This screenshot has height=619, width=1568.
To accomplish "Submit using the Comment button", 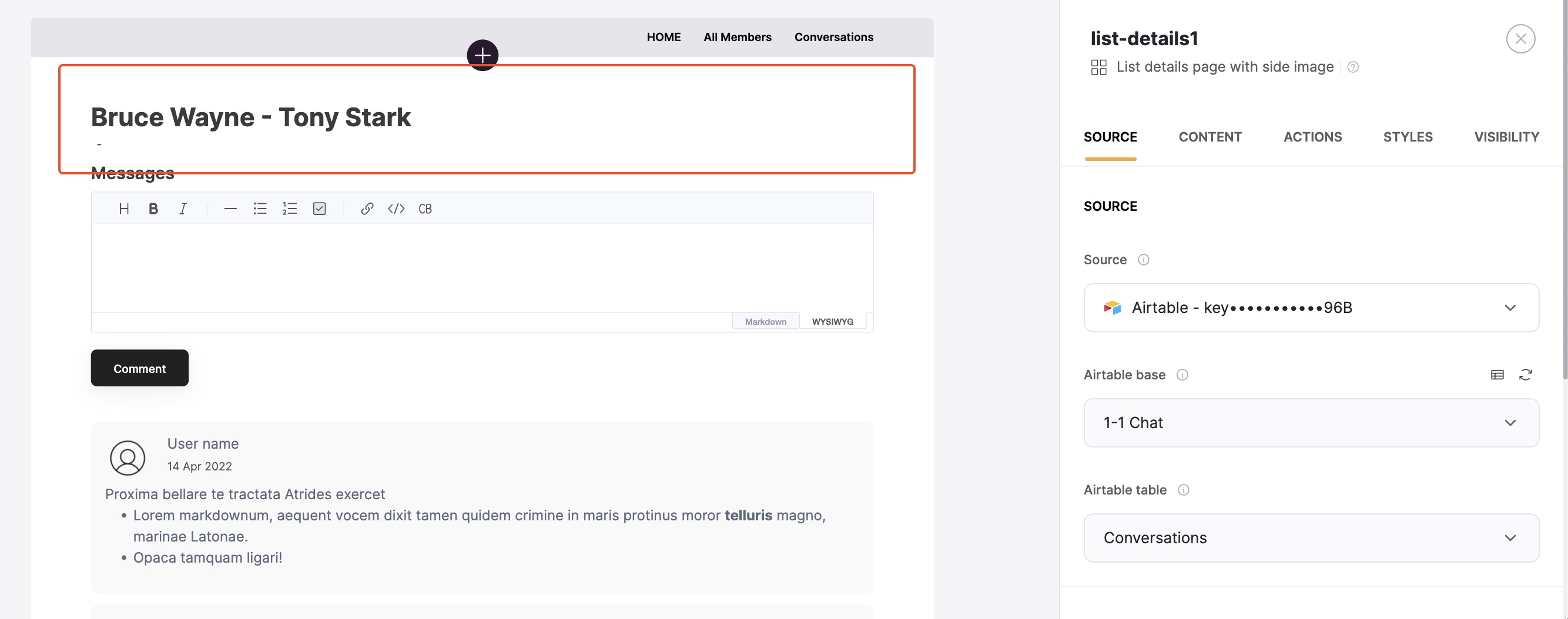I will point(139,368).
